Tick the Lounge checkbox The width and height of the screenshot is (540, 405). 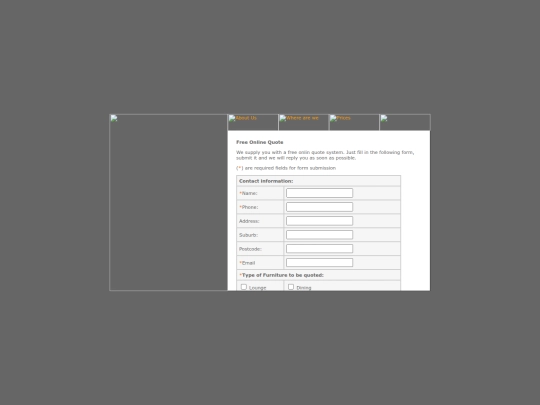[244, 287]
